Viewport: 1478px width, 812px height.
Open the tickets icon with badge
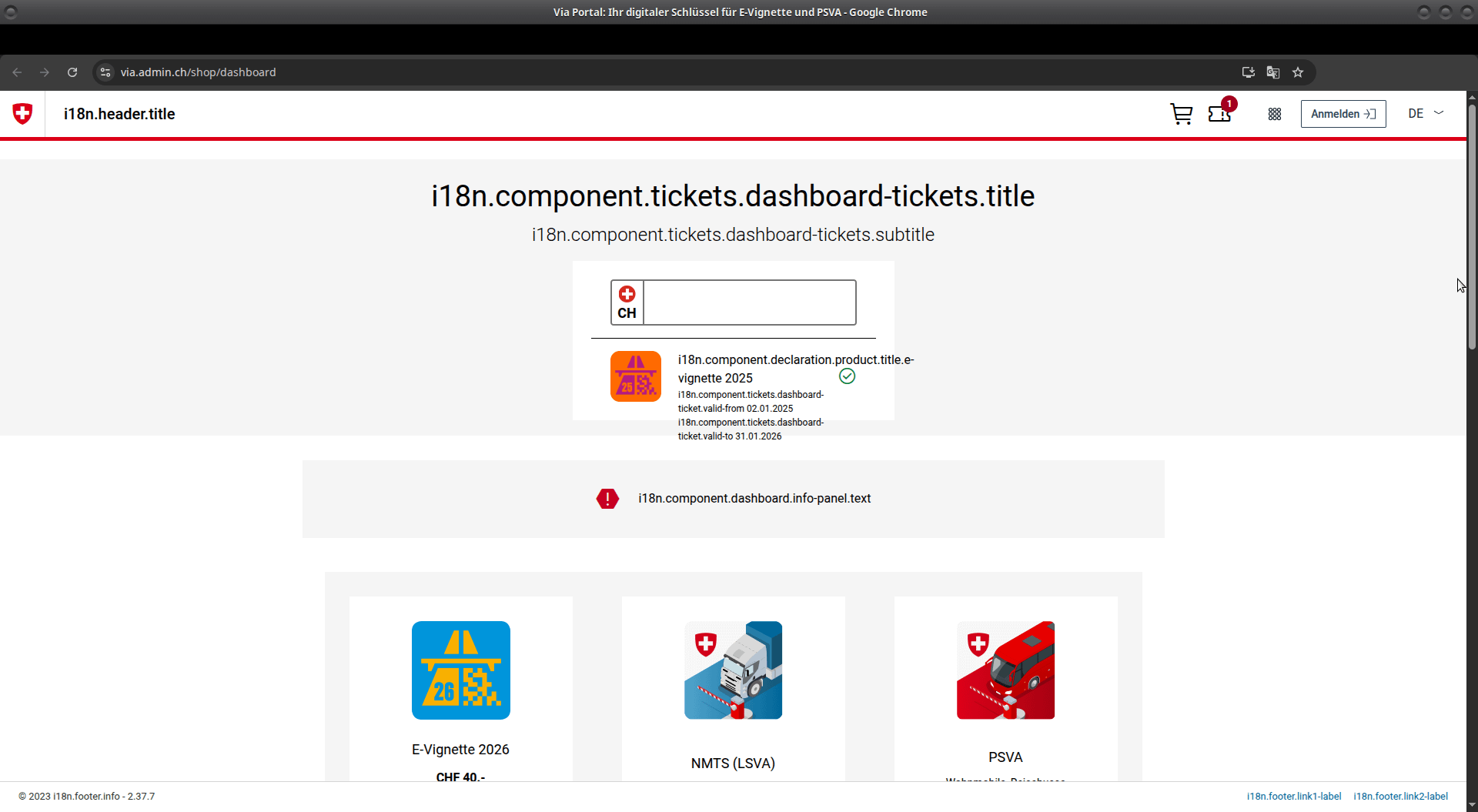click(x=1220, y=114)
